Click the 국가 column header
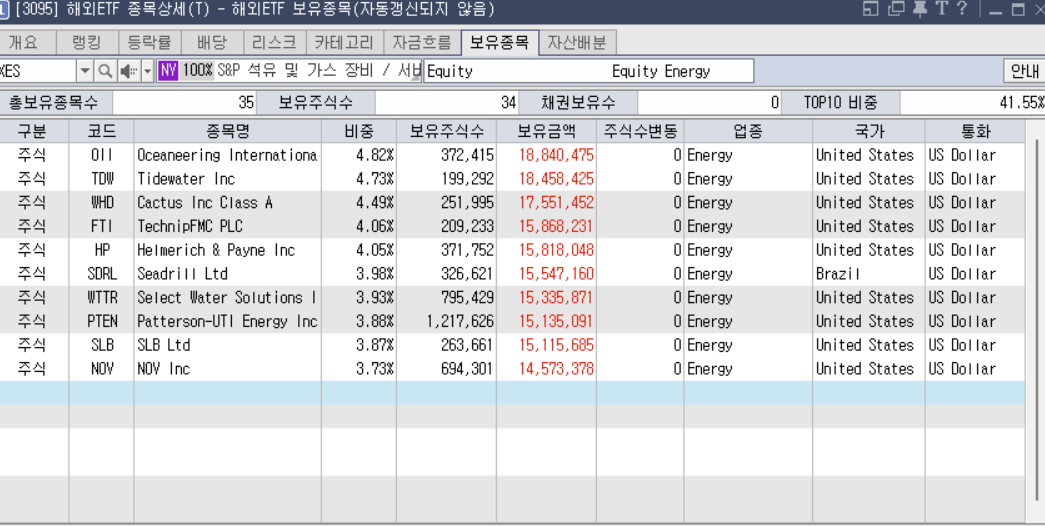This screenshot has height=526, width=1045. point(869,131)
